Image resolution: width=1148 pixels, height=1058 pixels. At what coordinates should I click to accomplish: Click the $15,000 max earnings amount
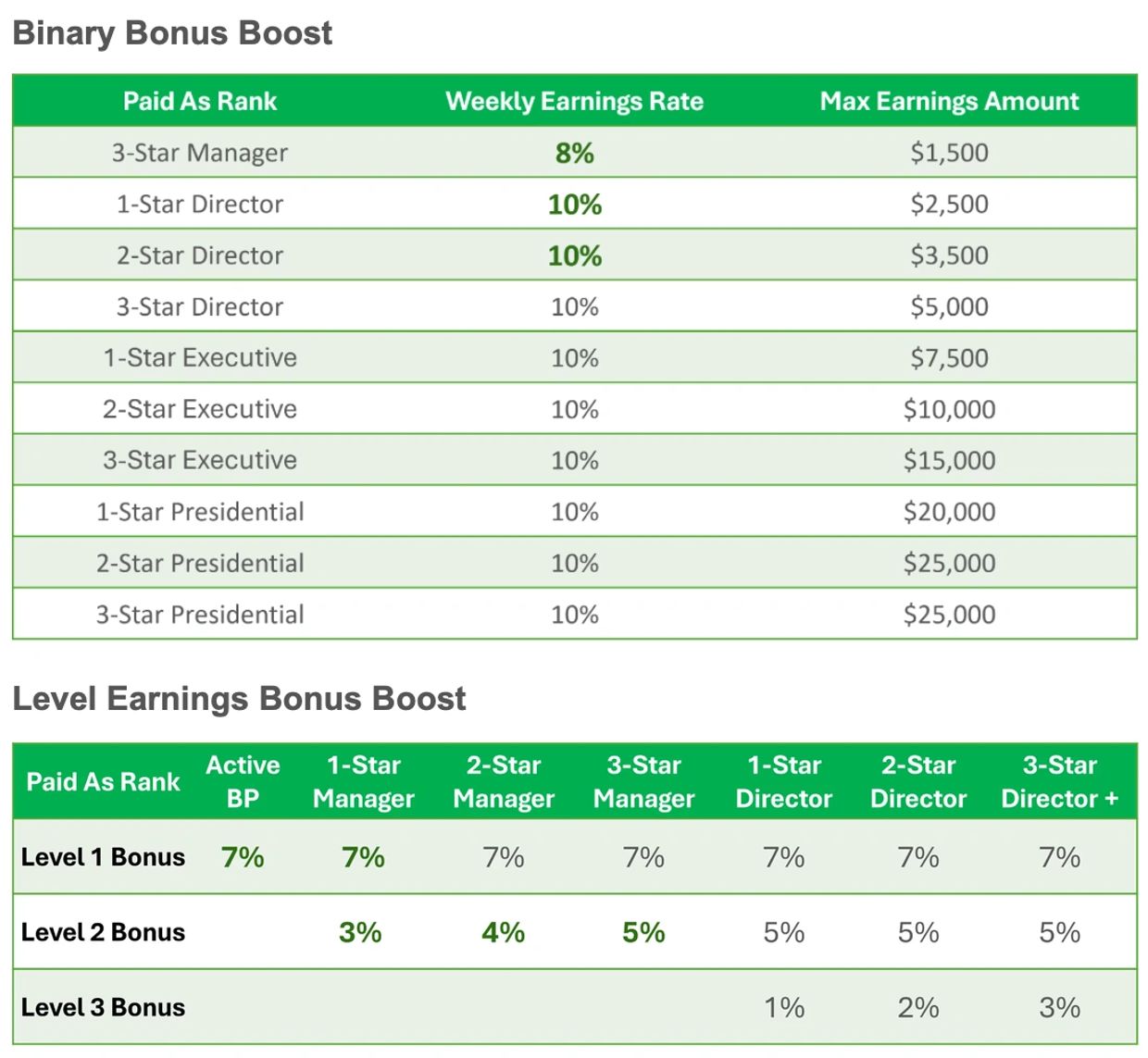point(949,460)
